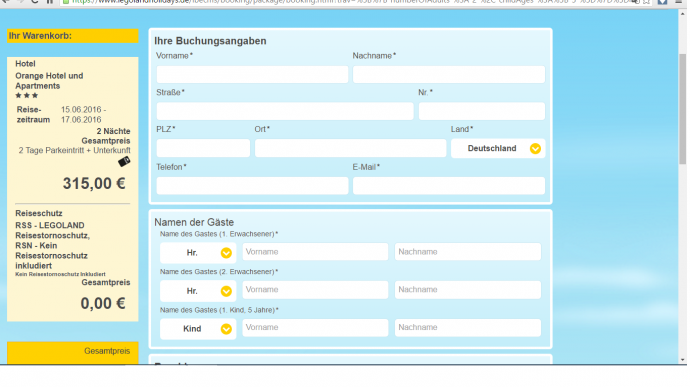
Task: Click the page vertical scrollbar thumb
Action: pos(683,109)
